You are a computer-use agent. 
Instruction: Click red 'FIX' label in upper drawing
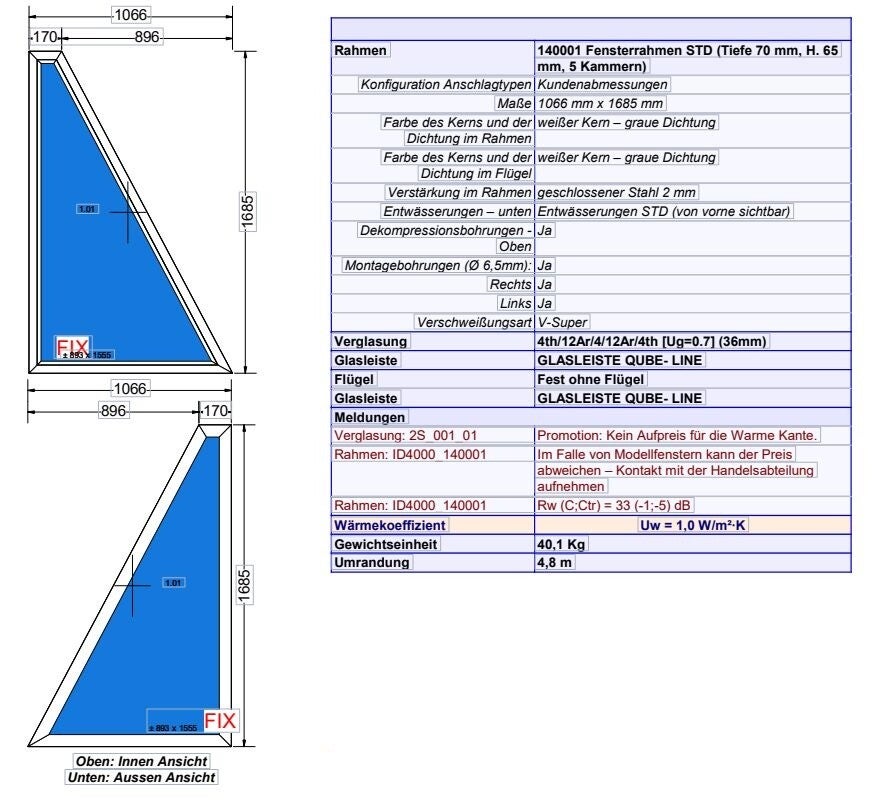72,347
